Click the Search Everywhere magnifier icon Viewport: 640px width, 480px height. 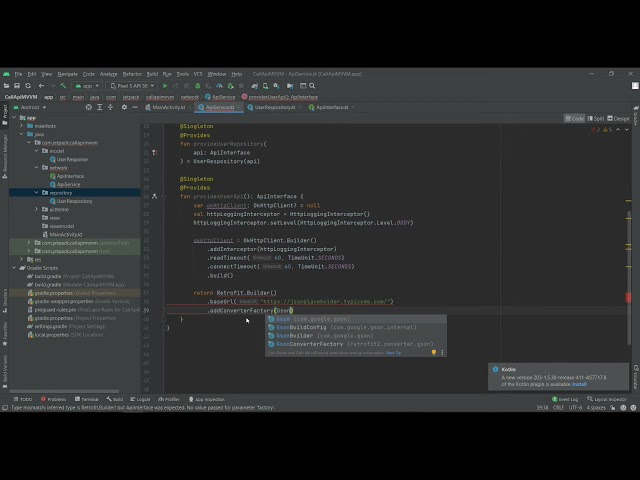312,86
